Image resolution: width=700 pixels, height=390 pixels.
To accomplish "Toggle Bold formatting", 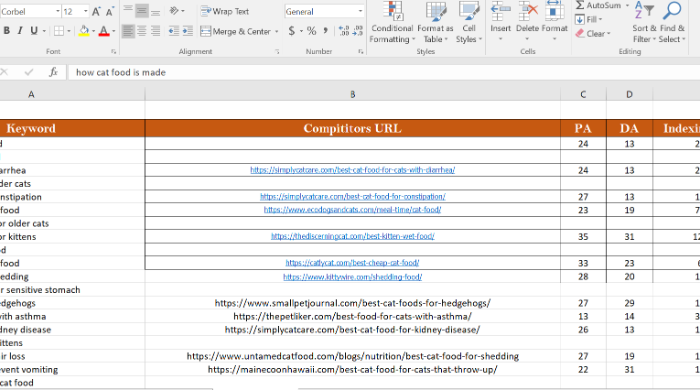I will click(x=7, y=31).
